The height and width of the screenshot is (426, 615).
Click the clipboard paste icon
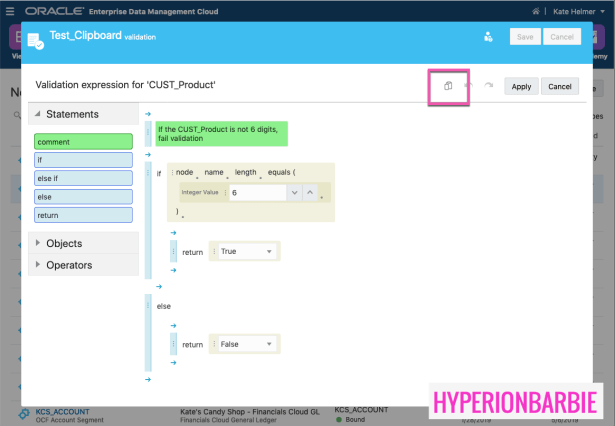(448, 86)
